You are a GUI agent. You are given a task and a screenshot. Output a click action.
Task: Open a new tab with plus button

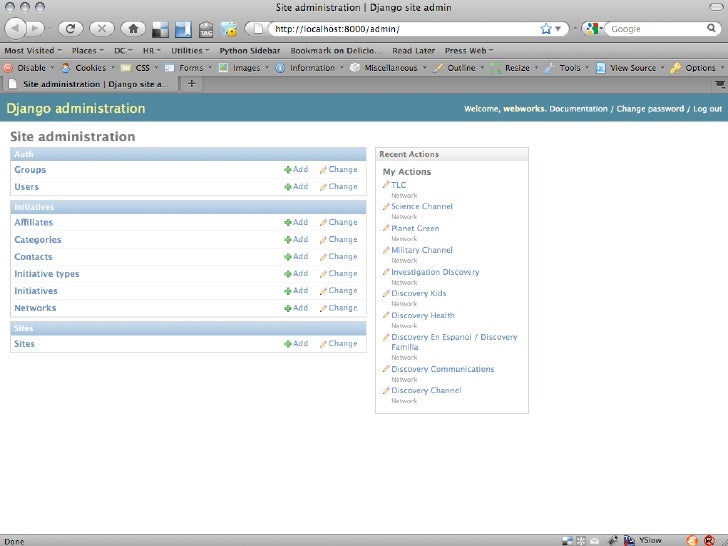point(191,84)
